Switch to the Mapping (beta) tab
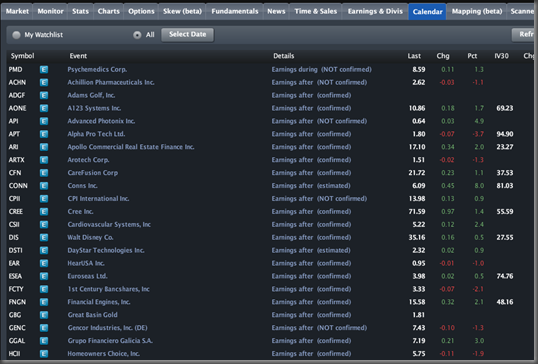 477,11
